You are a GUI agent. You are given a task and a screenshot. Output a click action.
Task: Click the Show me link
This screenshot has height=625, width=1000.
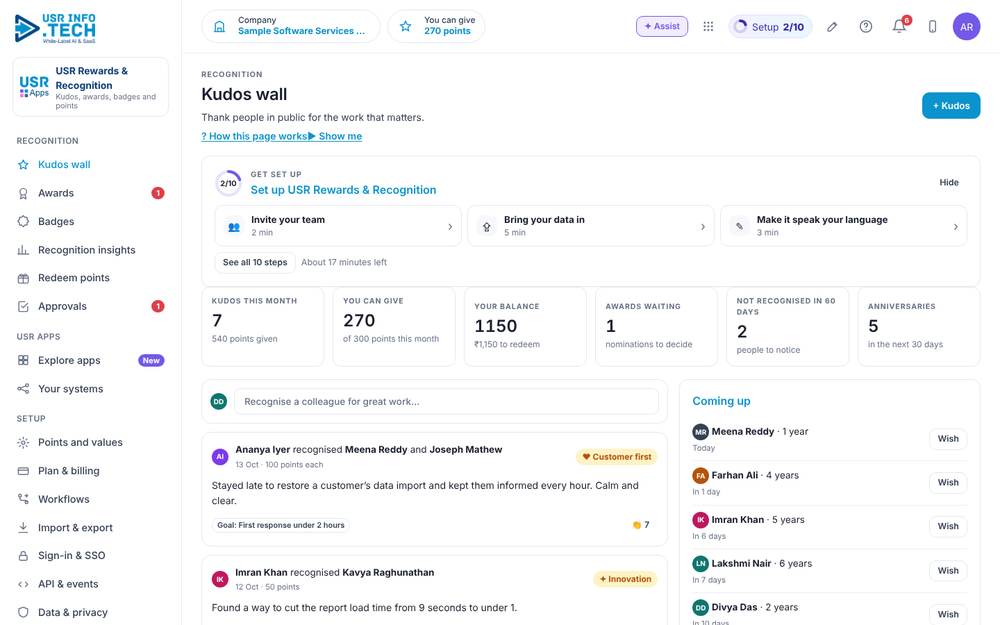pyautogui.click(x=335, y=136)
